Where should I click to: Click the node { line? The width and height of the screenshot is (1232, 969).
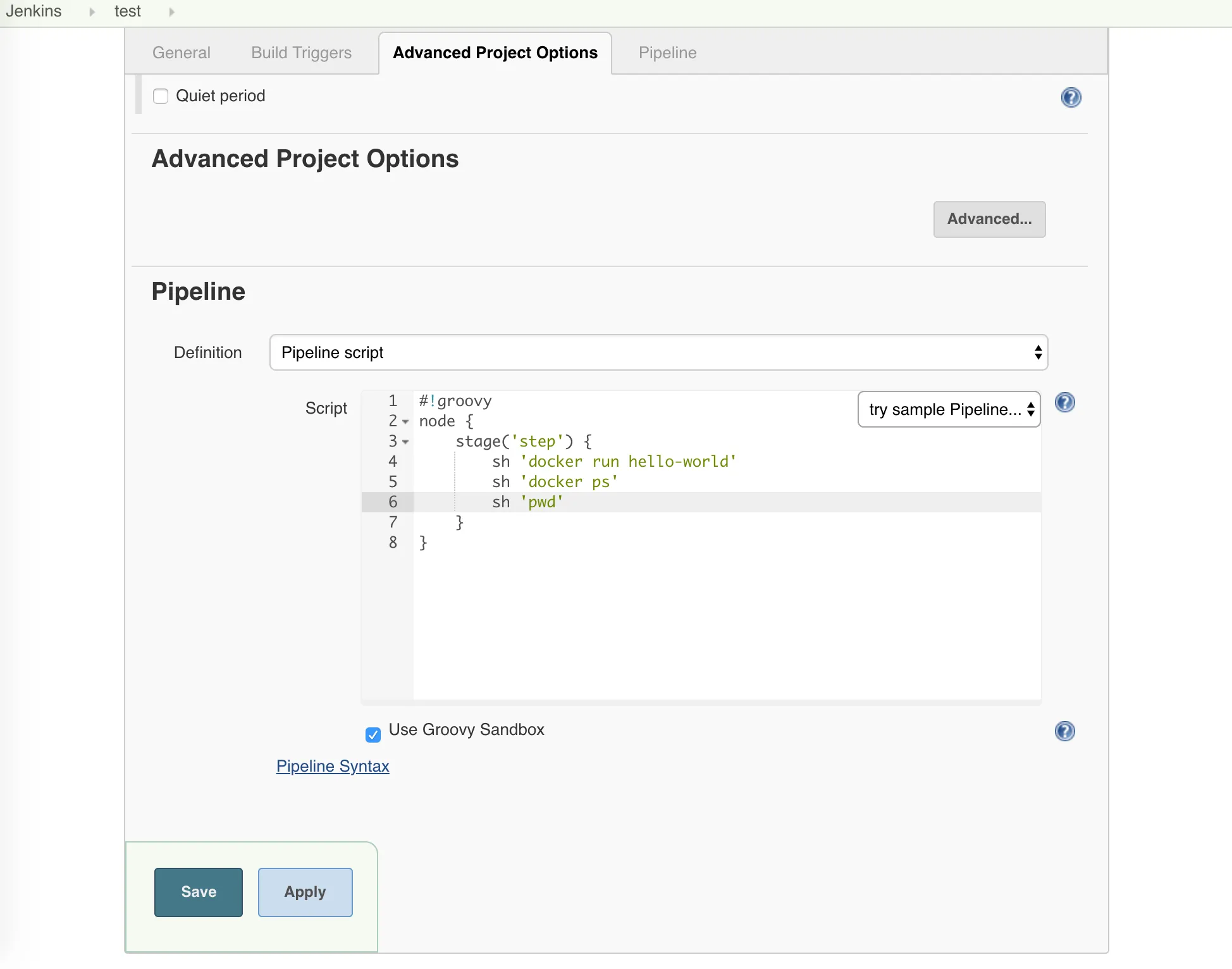pyautogui.click(x=447, y=421)
